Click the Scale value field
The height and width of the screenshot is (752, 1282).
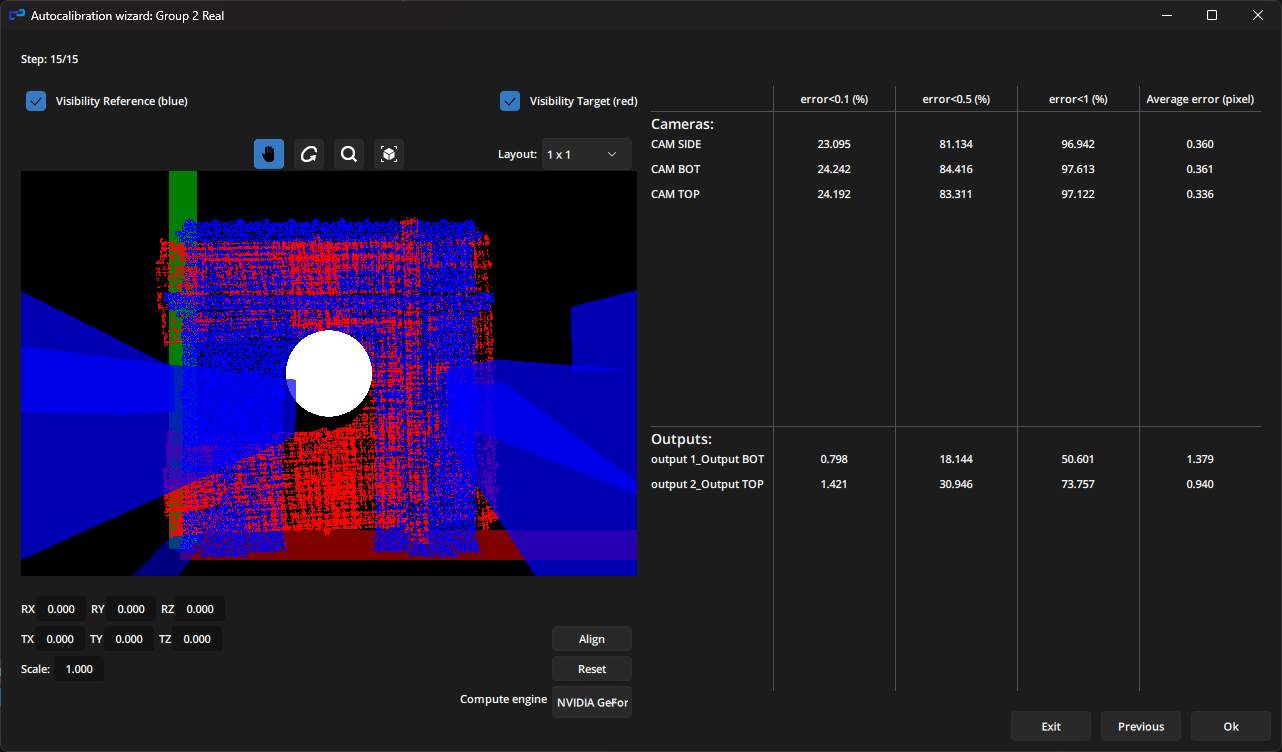(x=79, y=669)
